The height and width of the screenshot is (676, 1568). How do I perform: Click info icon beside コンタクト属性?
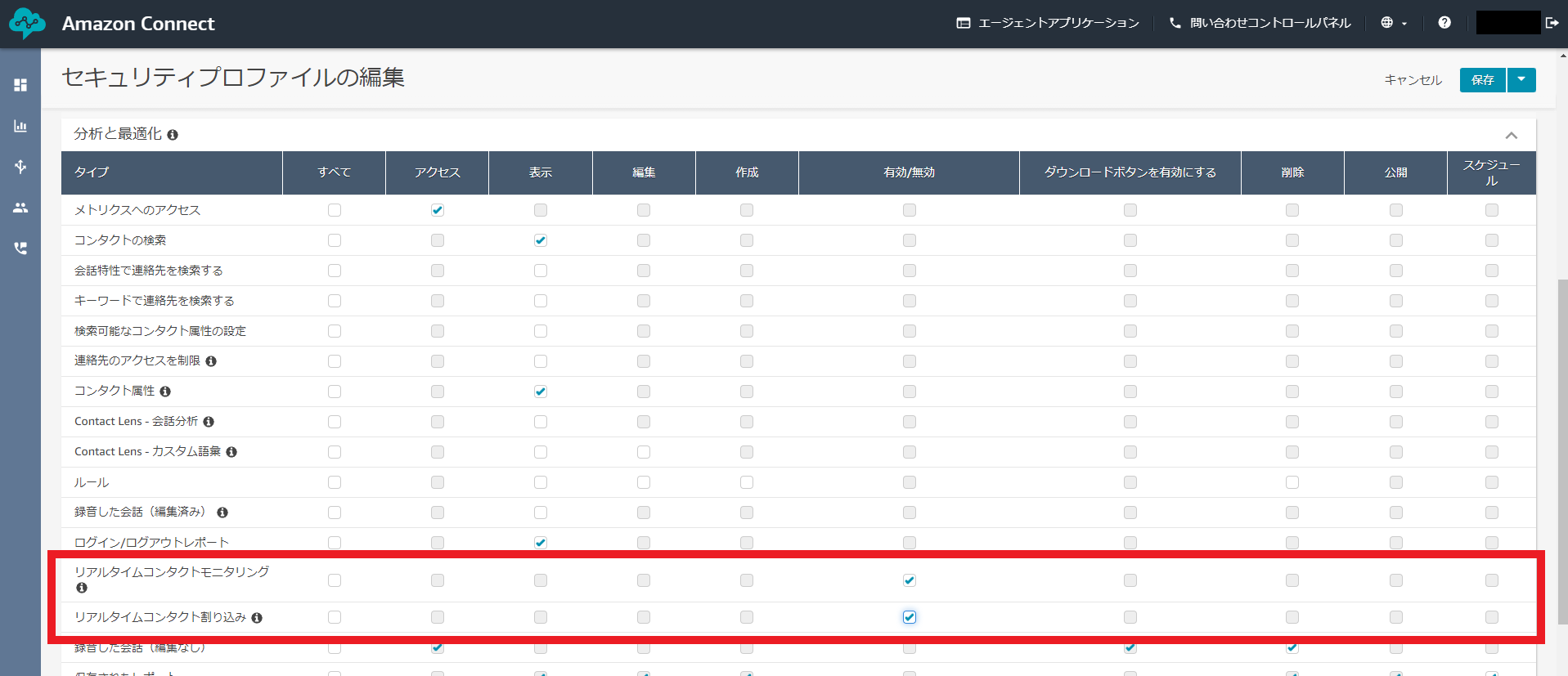[x=165, y=392]
